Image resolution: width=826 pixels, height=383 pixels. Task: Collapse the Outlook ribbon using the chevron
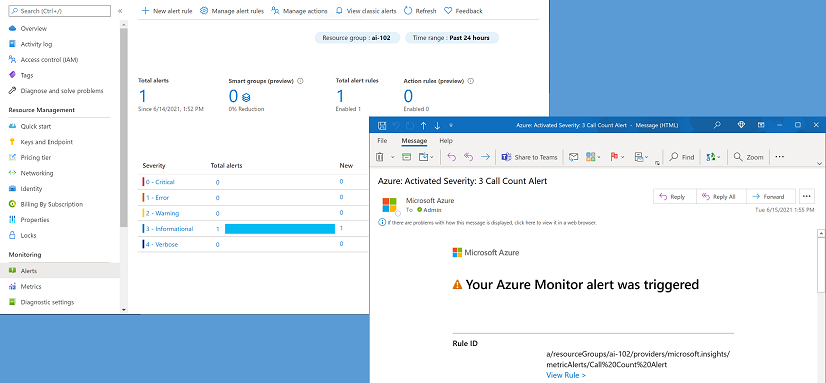(819, 164)
